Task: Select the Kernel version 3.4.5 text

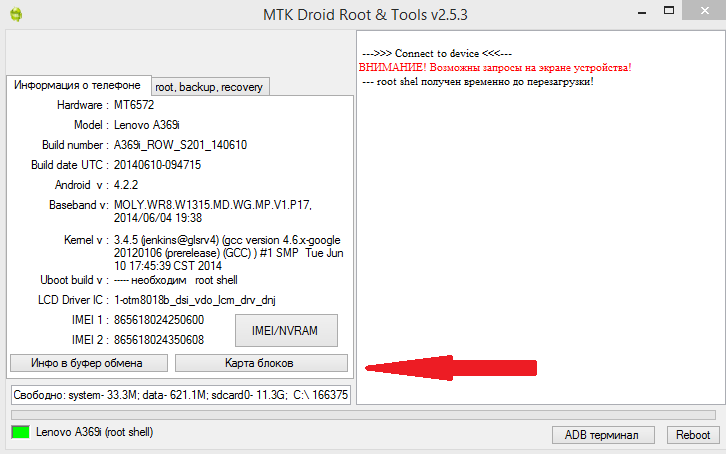Action: click(229, 253)
